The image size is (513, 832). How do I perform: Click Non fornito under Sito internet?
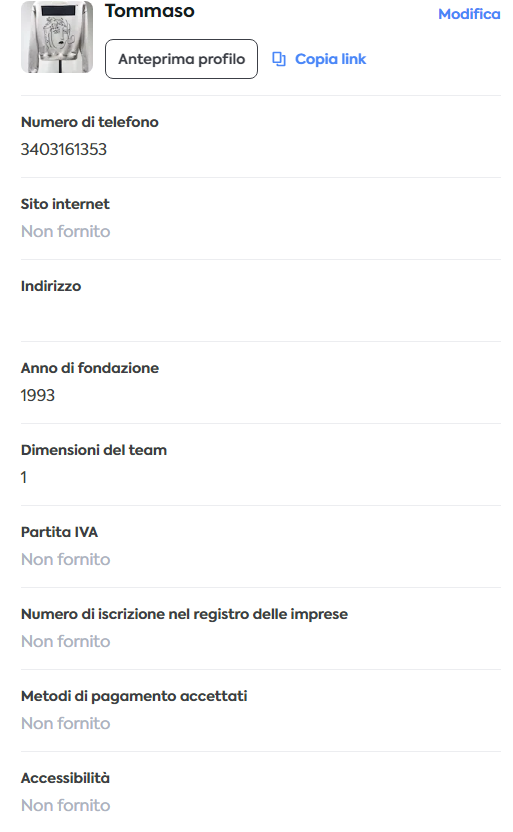66,231
